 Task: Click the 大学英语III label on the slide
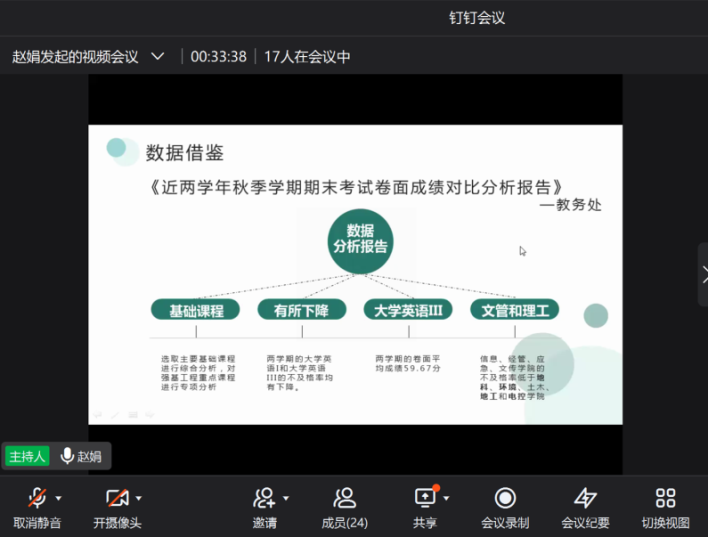[408, 310]
